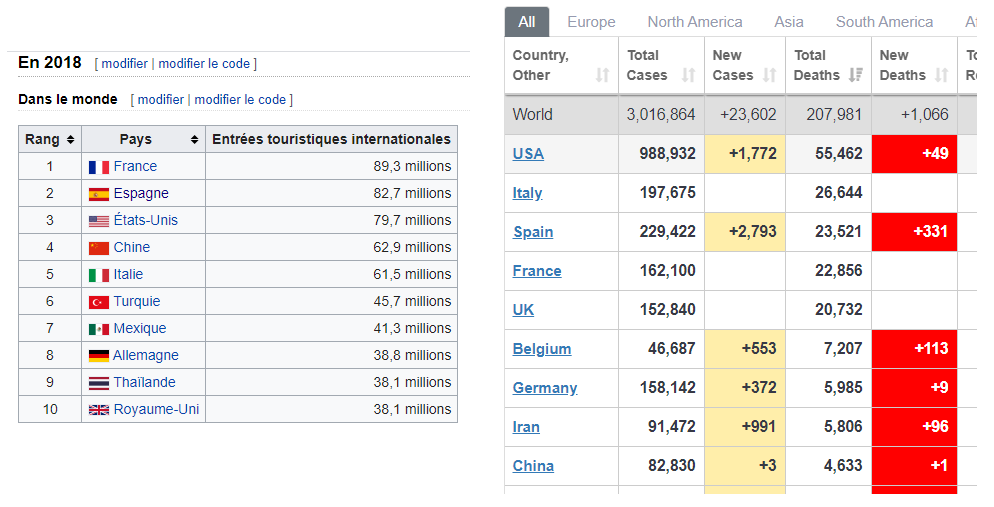Viewport: 994px width, 507px height.
Task: Open the Belgium country link
Action: coord(541,349)
